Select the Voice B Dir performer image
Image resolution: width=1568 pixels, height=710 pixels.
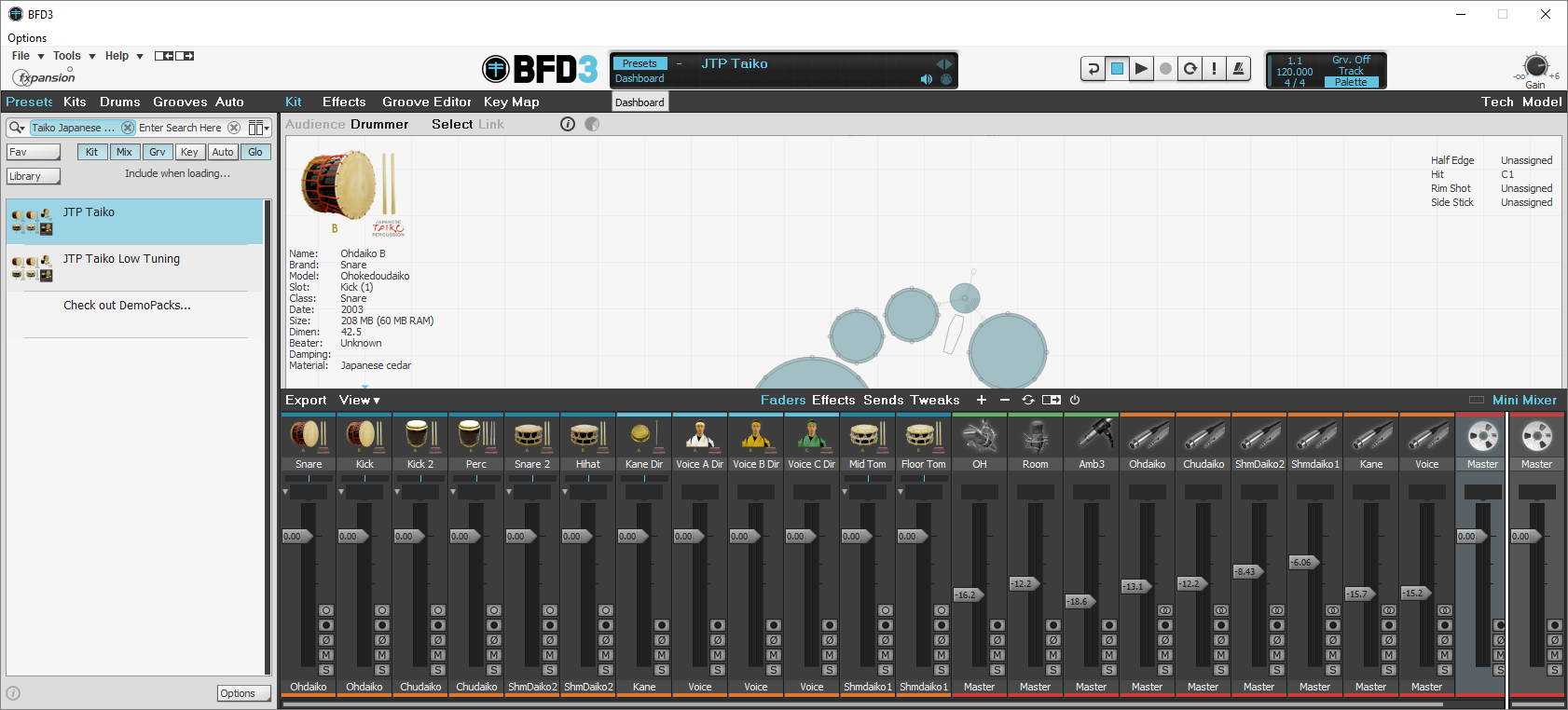coord(756,435)
